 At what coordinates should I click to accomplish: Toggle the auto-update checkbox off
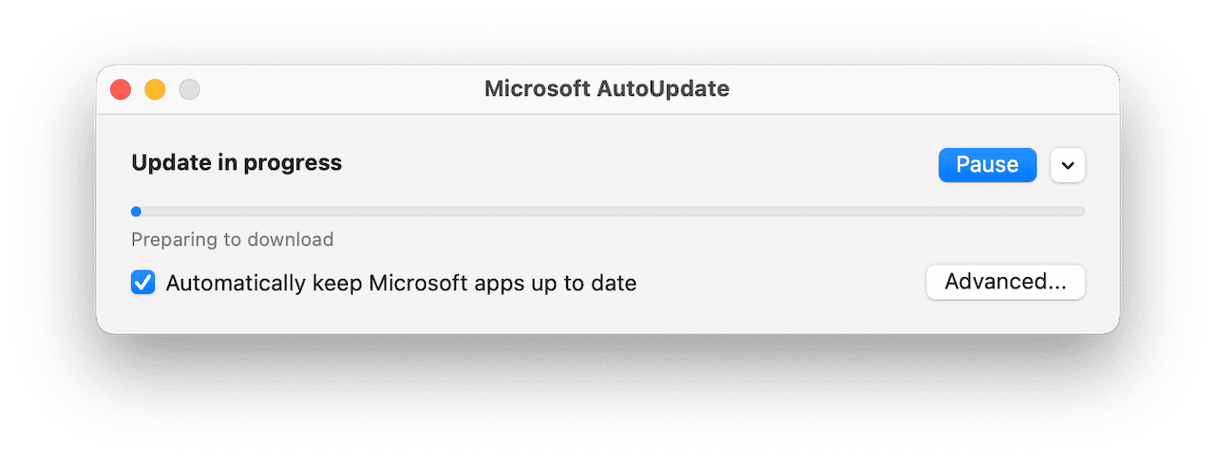coord(143,283)
